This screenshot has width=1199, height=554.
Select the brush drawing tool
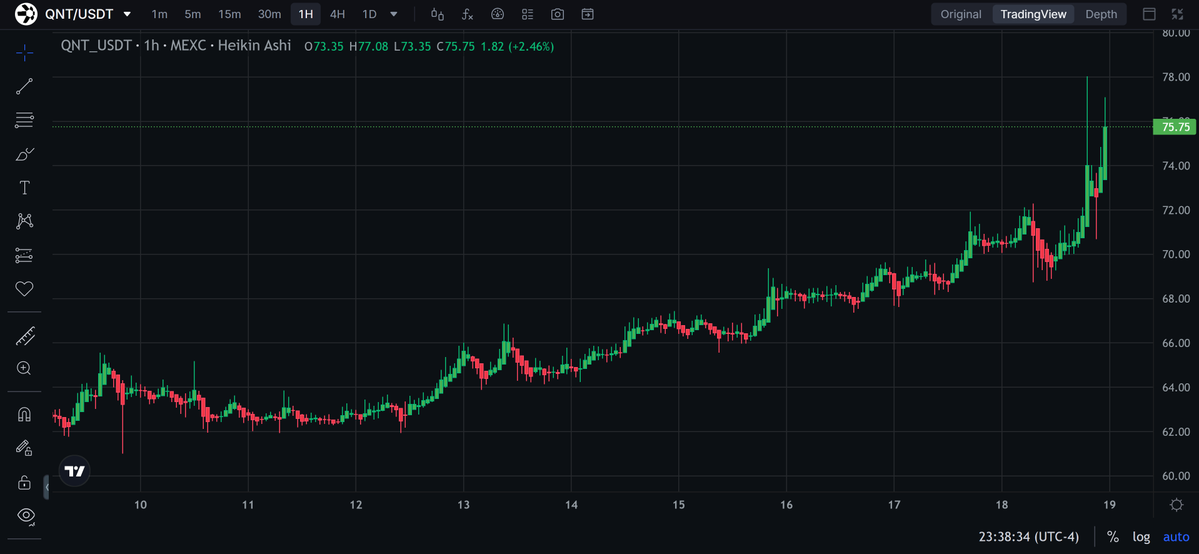[x=24, y=154]
